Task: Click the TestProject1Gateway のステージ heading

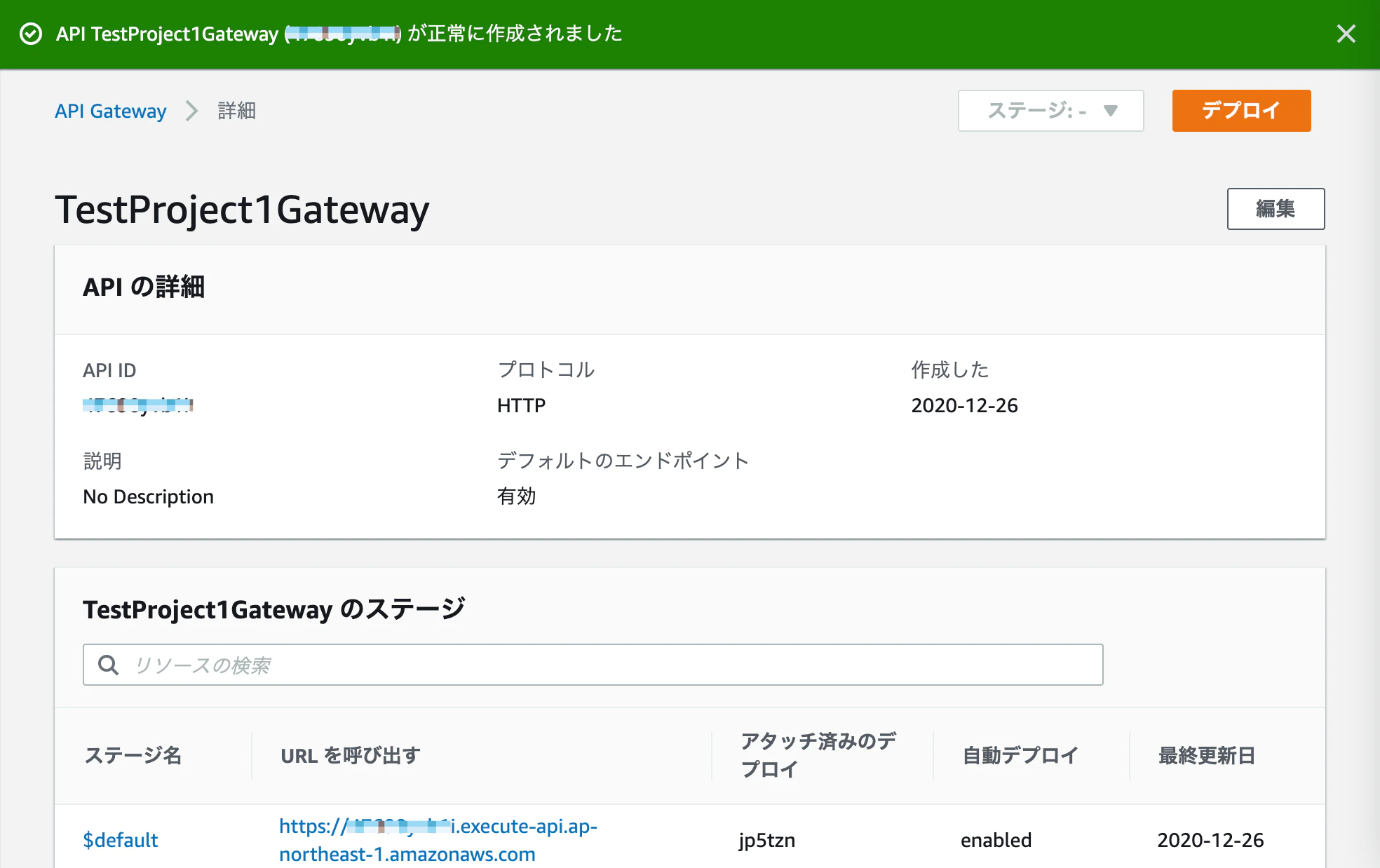Action: [x=273, y=609]
